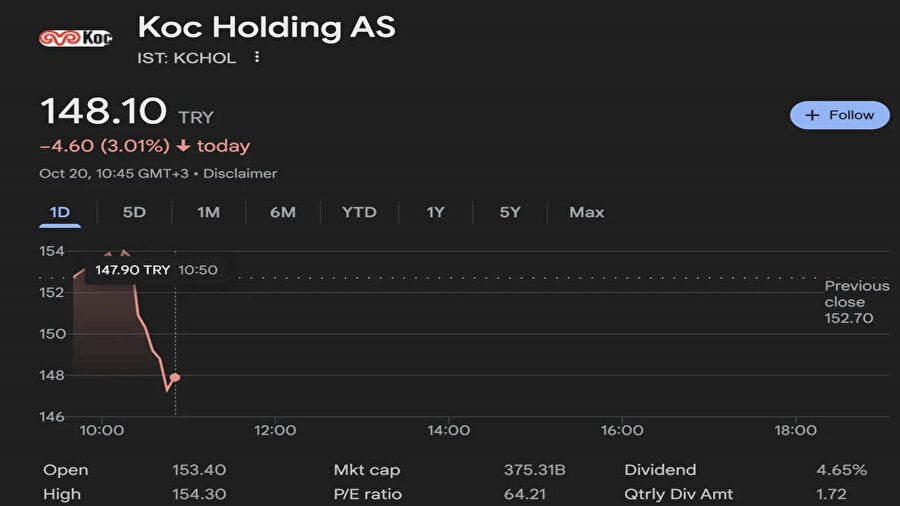Show the YTD chart range

coord(359,212)
